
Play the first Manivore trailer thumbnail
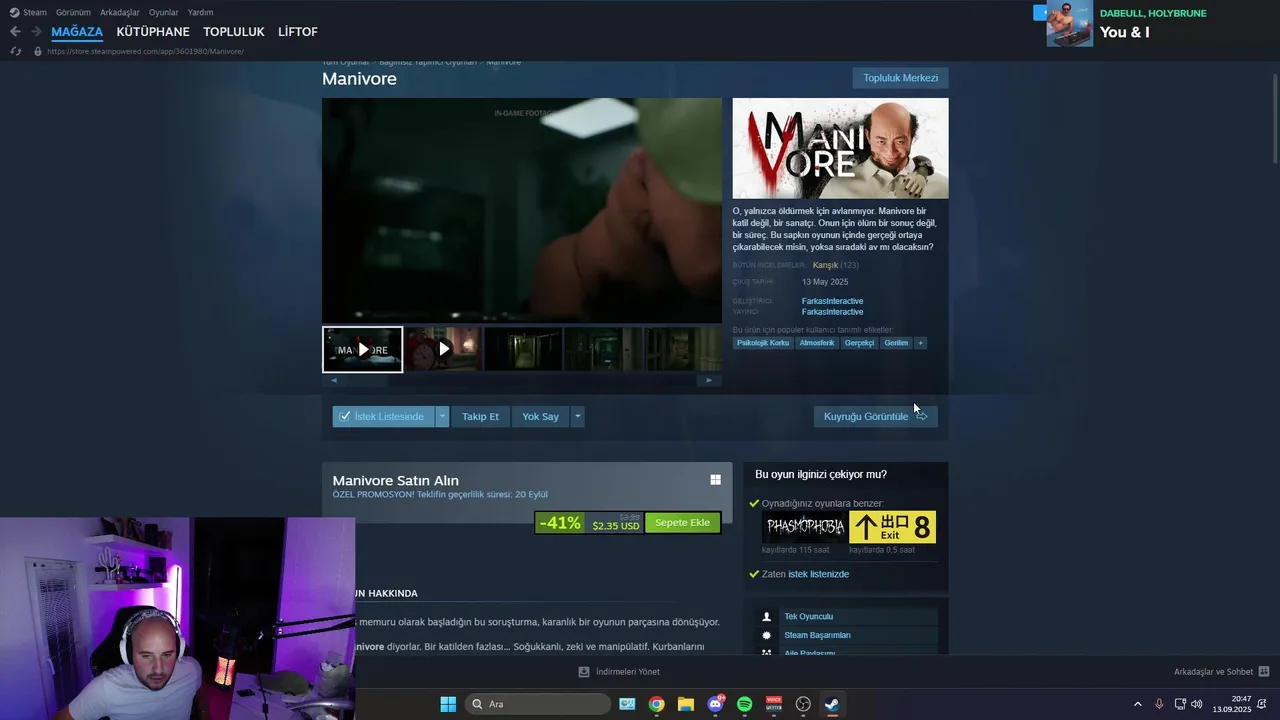[363, 350]
